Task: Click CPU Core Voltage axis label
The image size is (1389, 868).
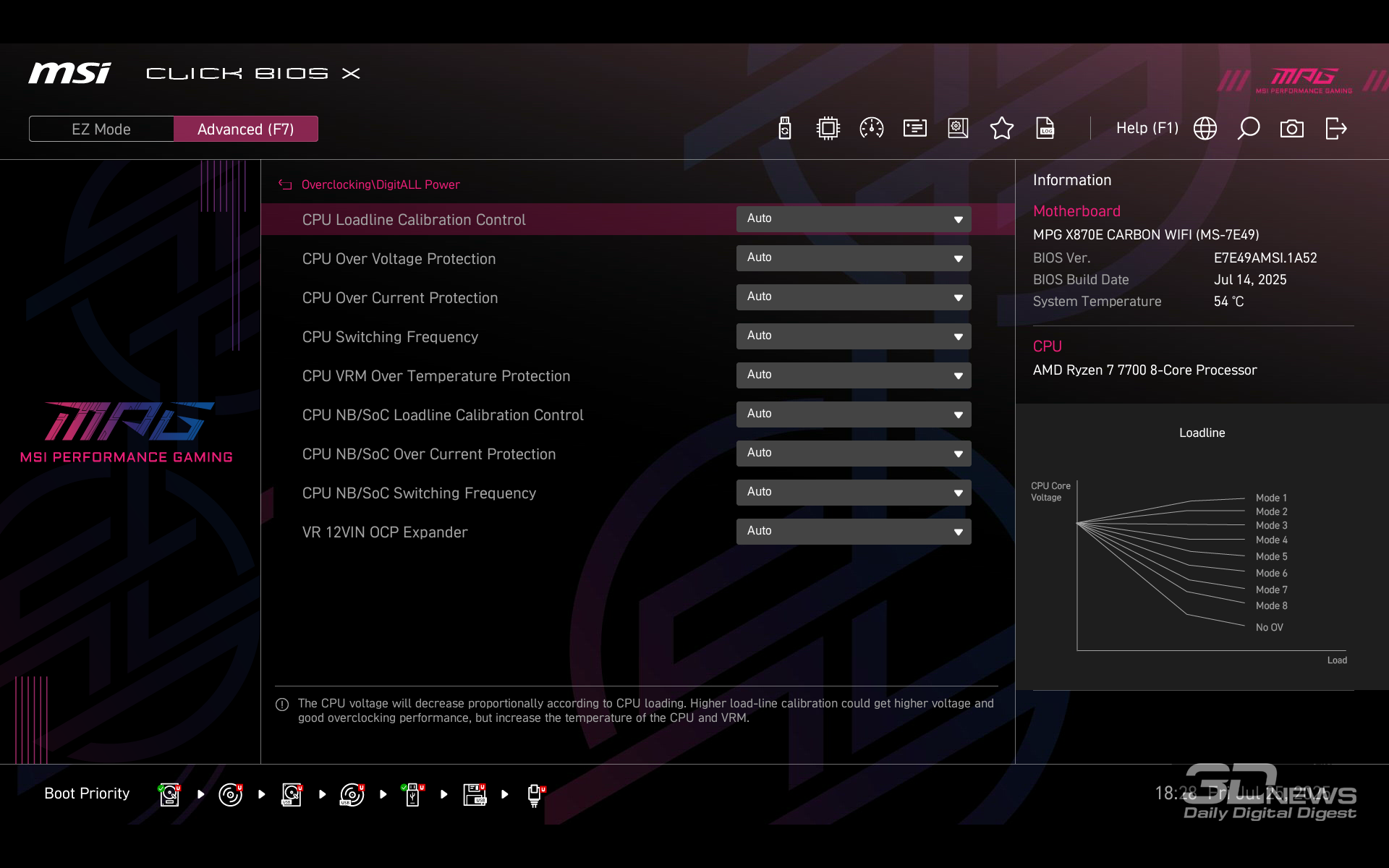Action: pos(1050,492)
